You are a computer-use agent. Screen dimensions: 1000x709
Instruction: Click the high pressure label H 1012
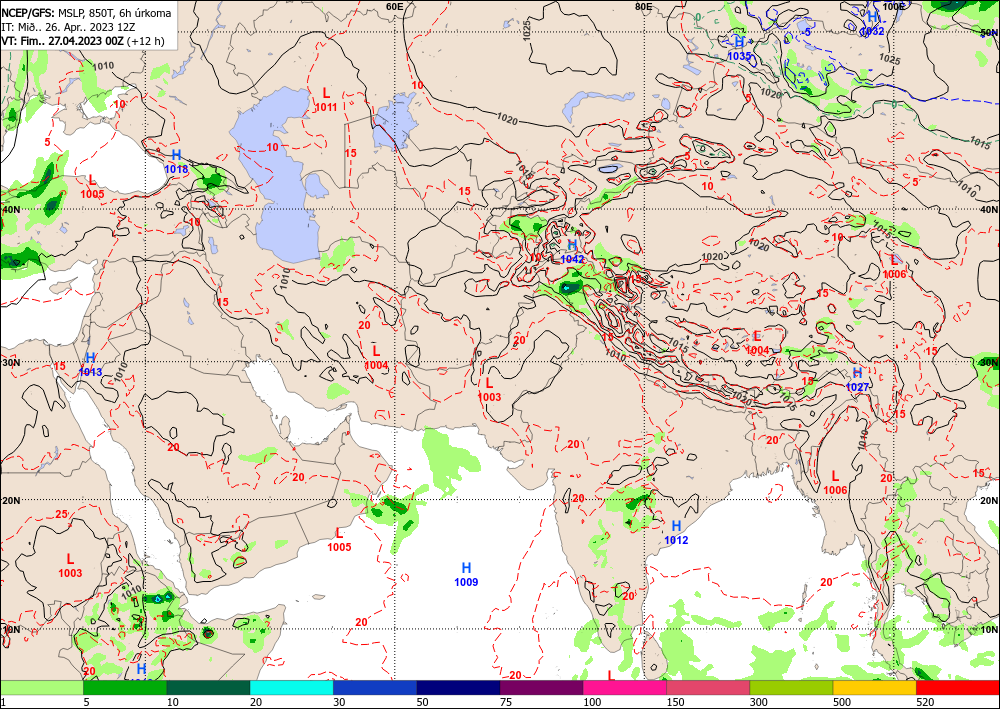(x=676, y=533)
